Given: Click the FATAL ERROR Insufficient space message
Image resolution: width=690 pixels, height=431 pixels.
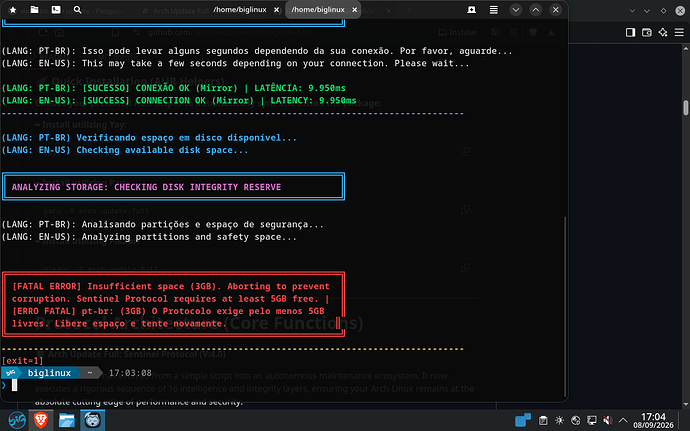Looking at the screenshot, I should [173, 305].
